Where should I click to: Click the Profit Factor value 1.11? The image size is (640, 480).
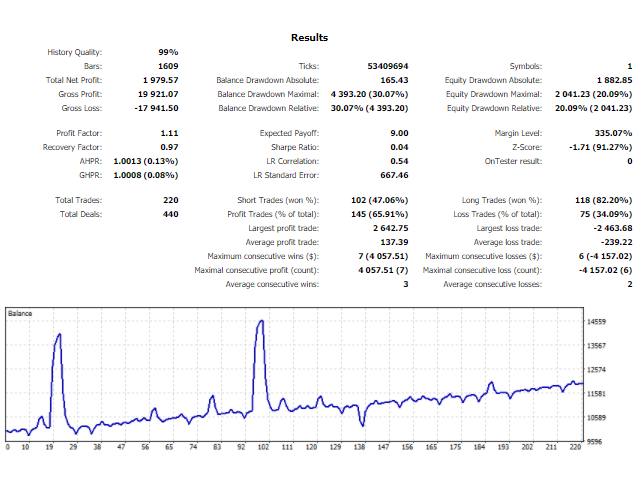[x=169, y=133]
